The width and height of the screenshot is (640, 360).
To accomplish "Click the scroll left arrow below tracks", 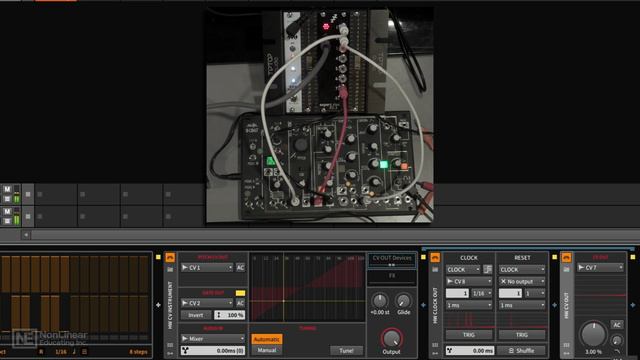I will (x=26, y=235).
